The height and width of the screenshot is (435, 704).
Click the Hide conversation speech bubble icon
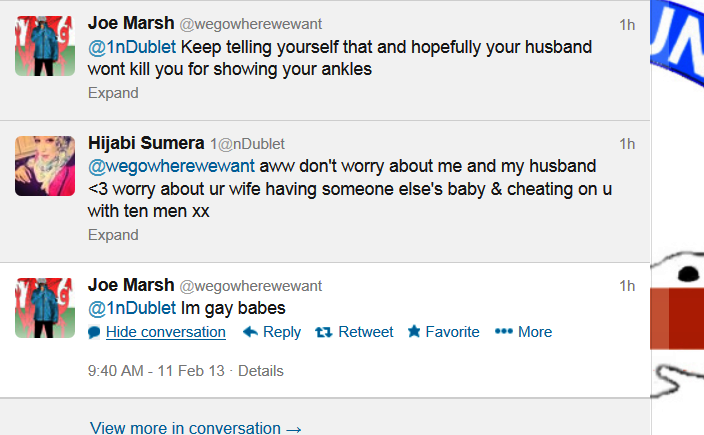coord(94,332)
